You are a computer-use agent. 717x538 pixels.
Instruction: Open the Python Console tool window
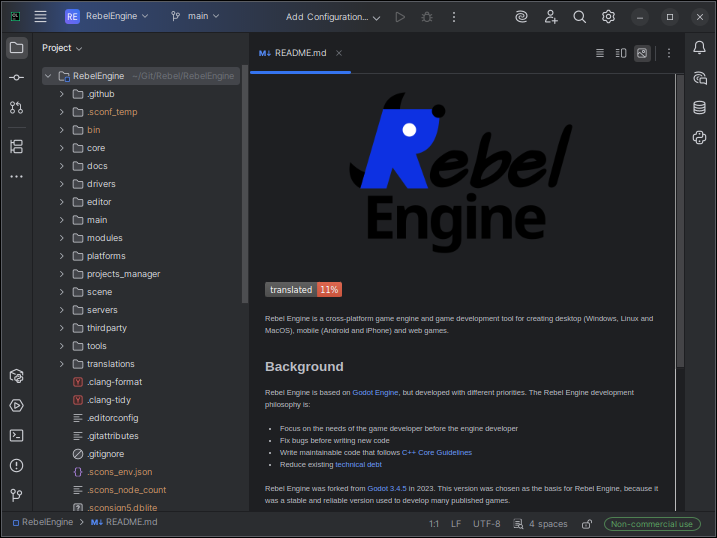[699, 137]
